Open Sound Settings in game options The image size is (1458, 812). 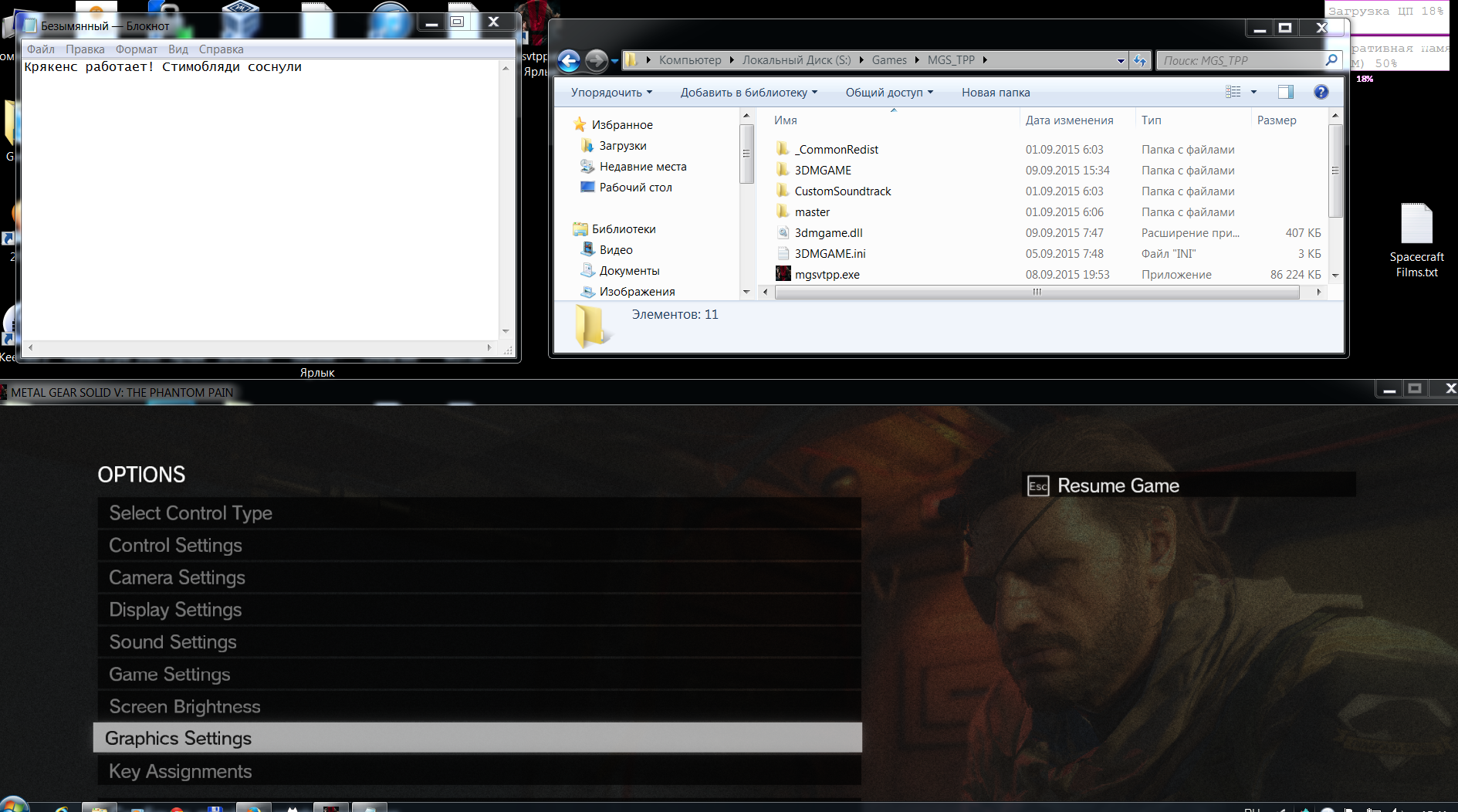click(479, 641)
